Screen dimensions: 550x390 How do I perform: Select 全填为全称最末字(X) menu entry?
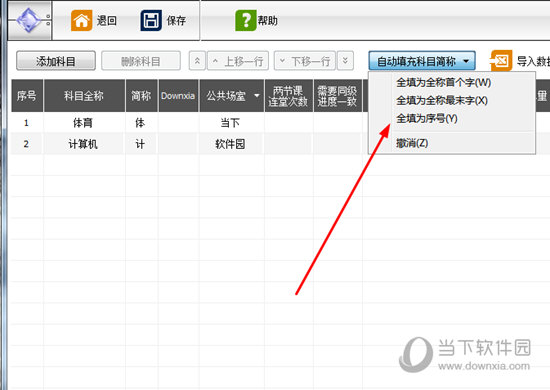[x=442, y=100]
